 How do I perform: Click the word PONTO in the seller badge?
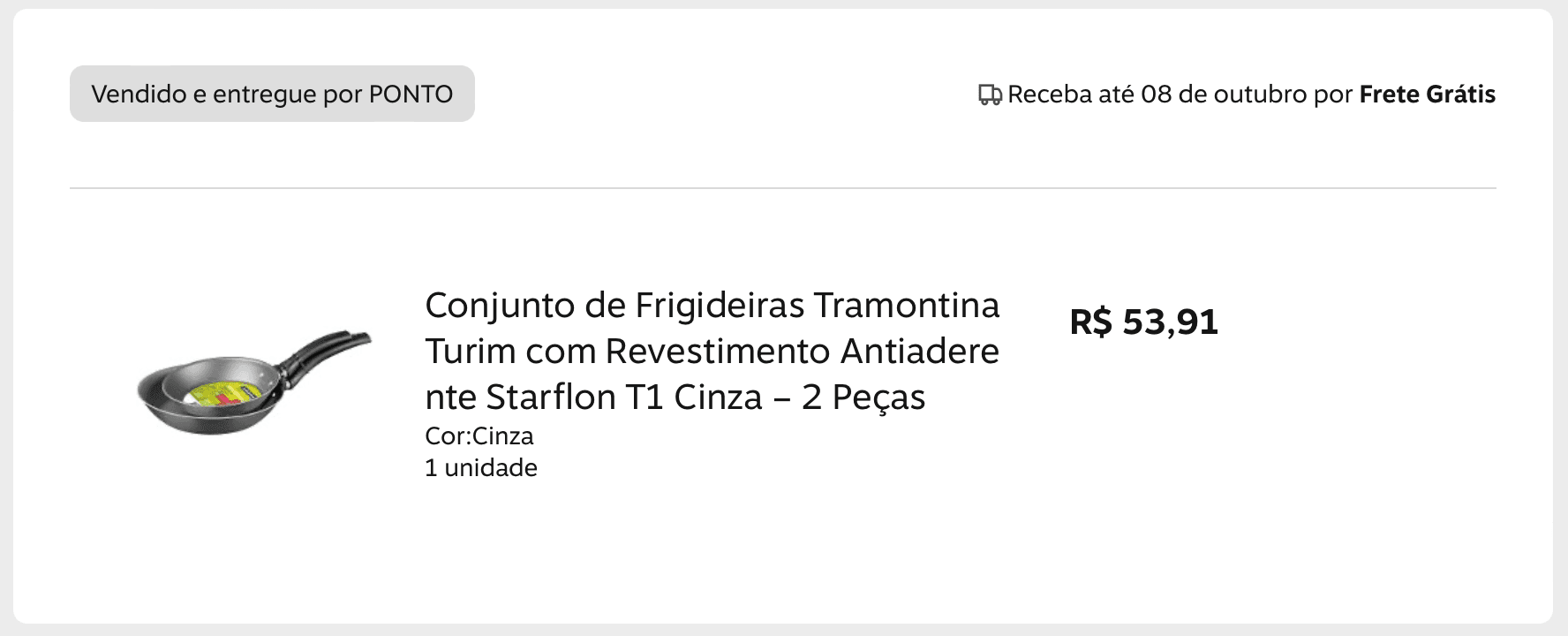click(x=411, y=94)
